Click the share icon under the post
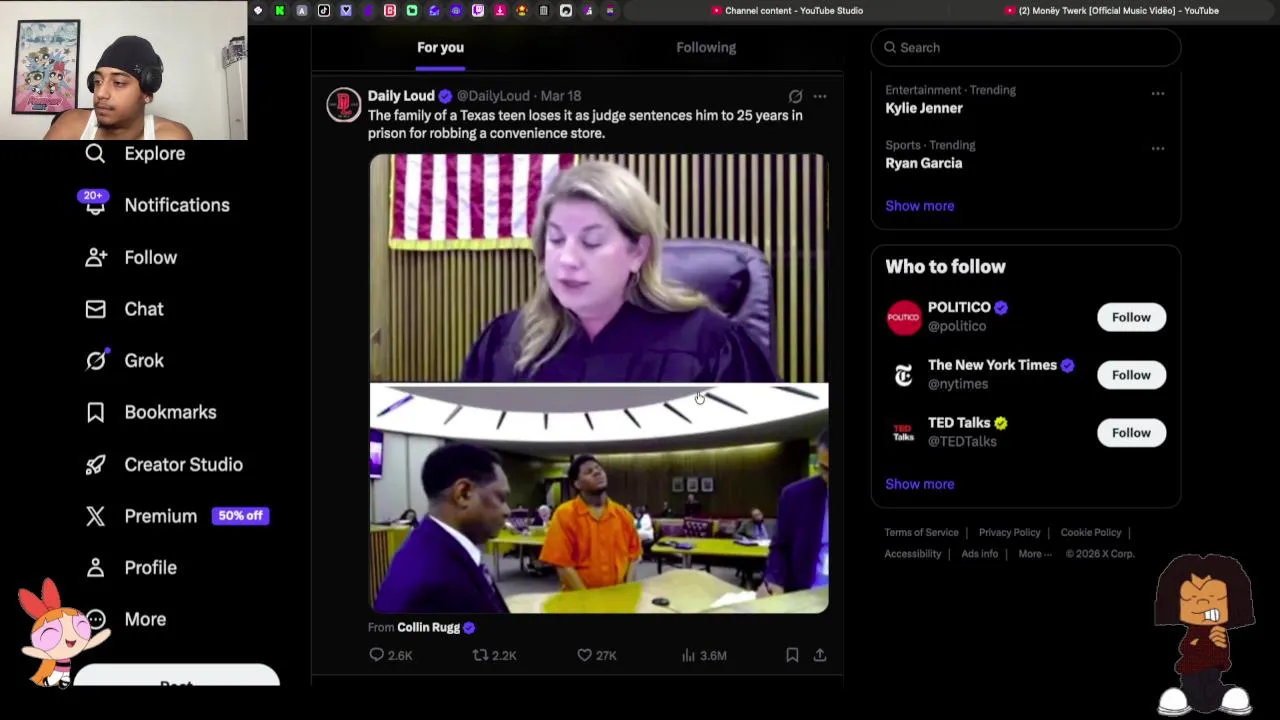The image size is (1280, 720). click(819, 655)
